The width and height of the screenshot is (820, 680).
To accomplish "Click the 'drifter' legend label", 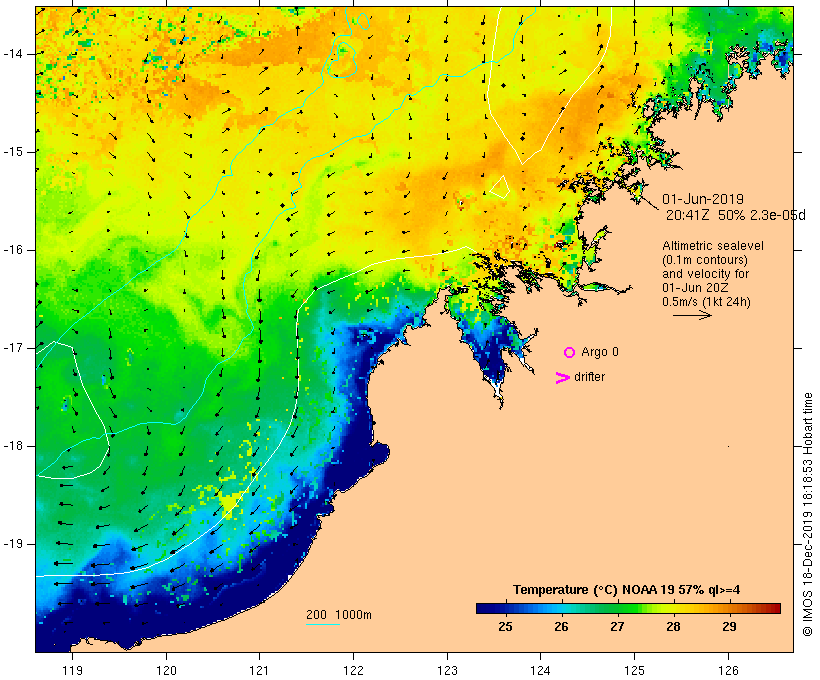I will pos(589,377).
